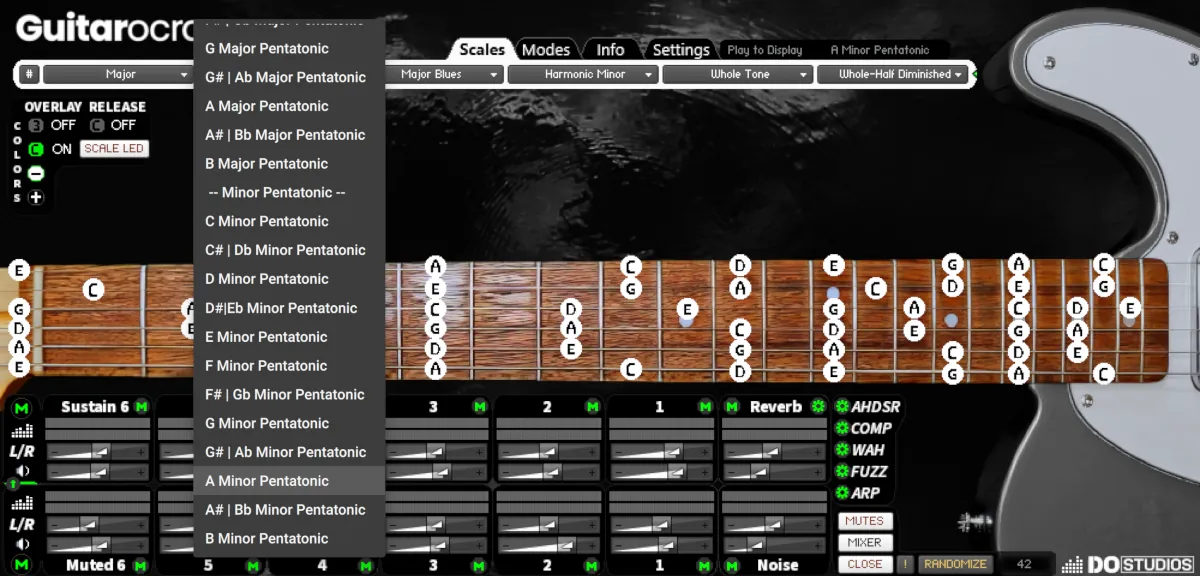Viewport: 1200px width, 576px height.
Task: Click the C note on first fret
Action: point(93,290)
